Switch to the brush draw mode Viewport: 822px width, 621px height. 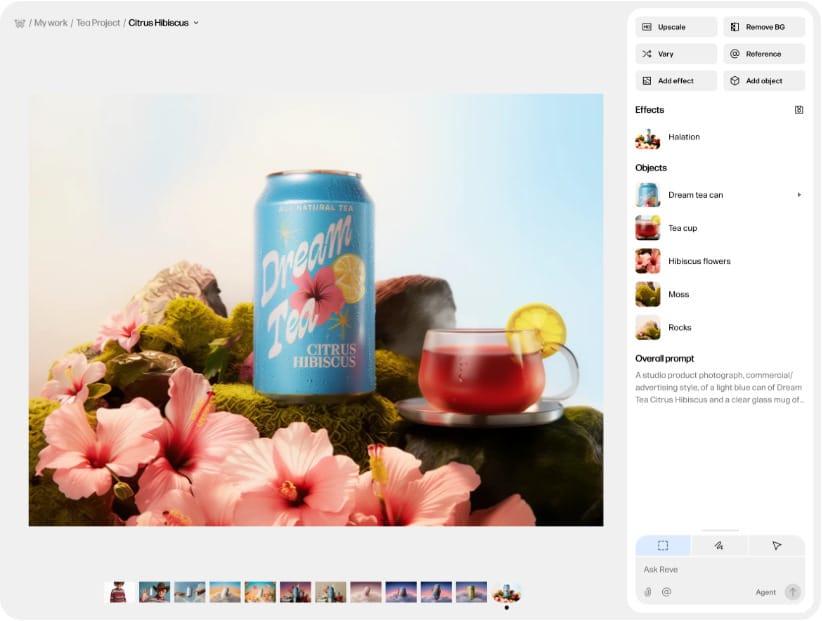coord(719,546)
